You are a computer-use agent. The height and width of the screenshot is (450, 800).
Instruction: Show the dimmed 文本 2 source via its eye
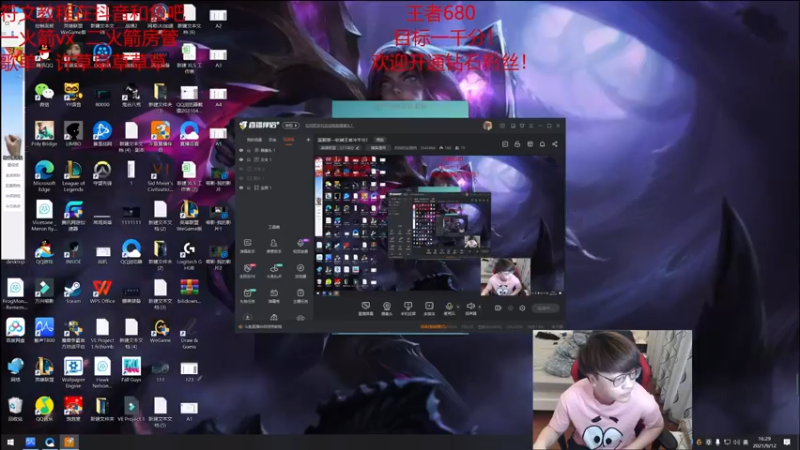tap(241, 169)
